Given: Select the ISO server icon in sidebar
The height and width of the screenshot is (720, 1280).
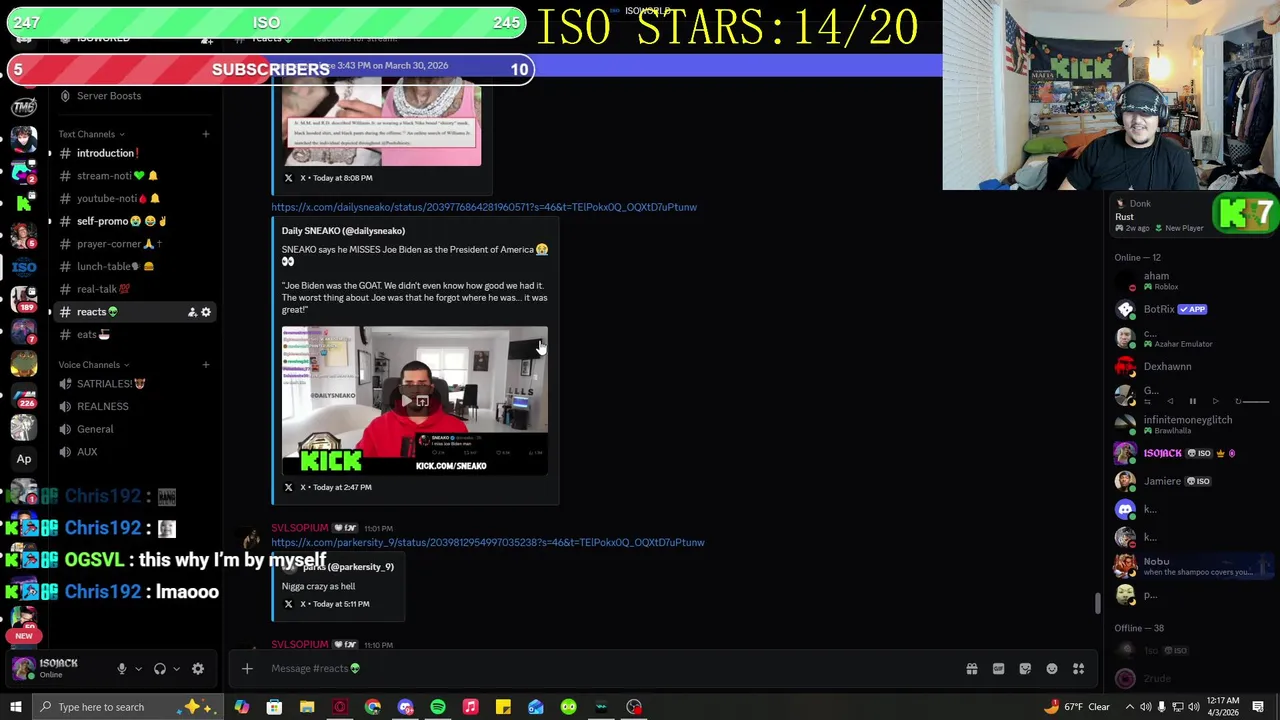Looking at the screenshot, I should click(24, 267).
